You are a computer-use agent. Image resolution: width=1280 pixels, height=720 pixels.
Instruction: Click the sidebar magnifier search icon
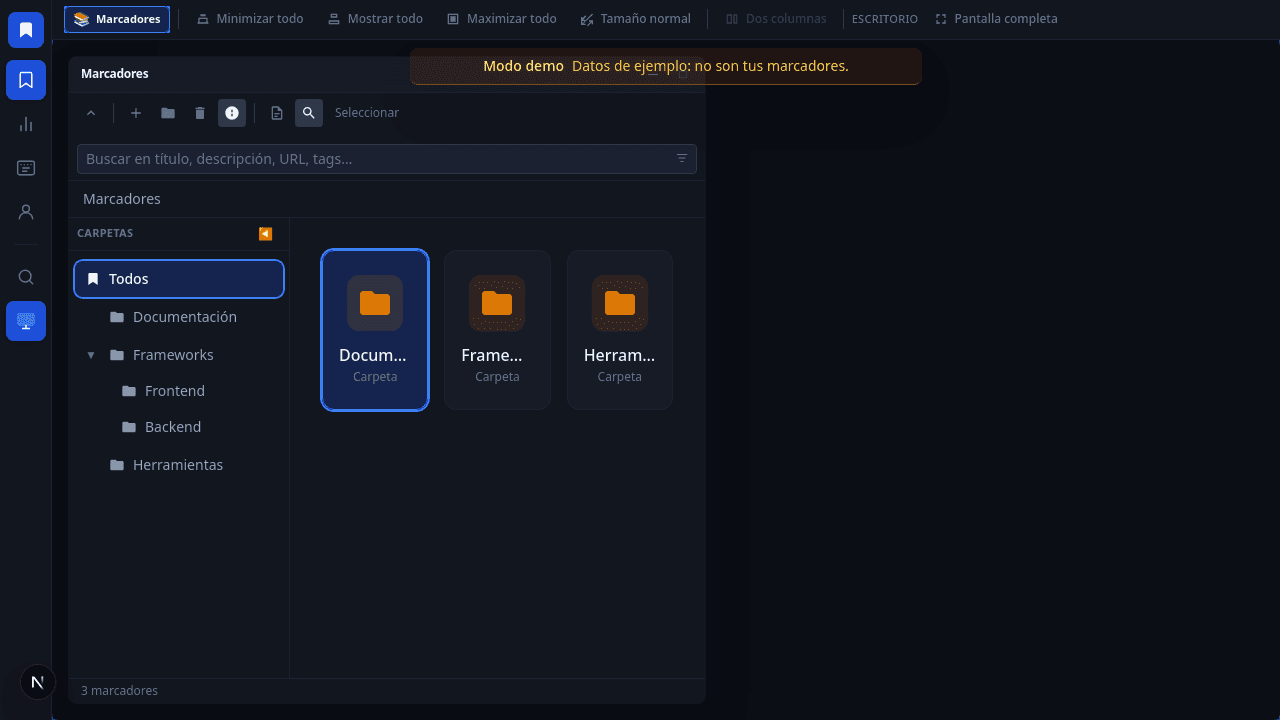click(x=26, y=277)
